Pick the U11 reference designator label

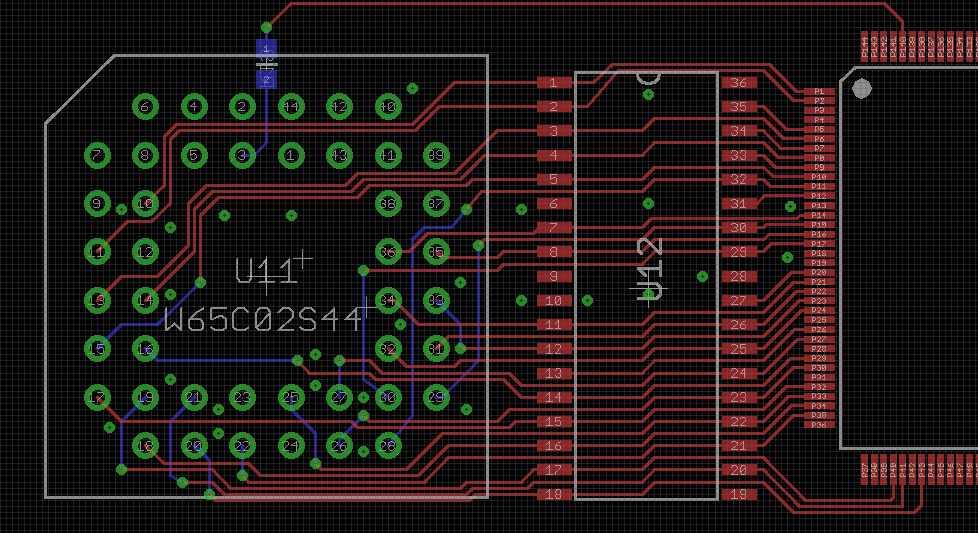[266, 270]
